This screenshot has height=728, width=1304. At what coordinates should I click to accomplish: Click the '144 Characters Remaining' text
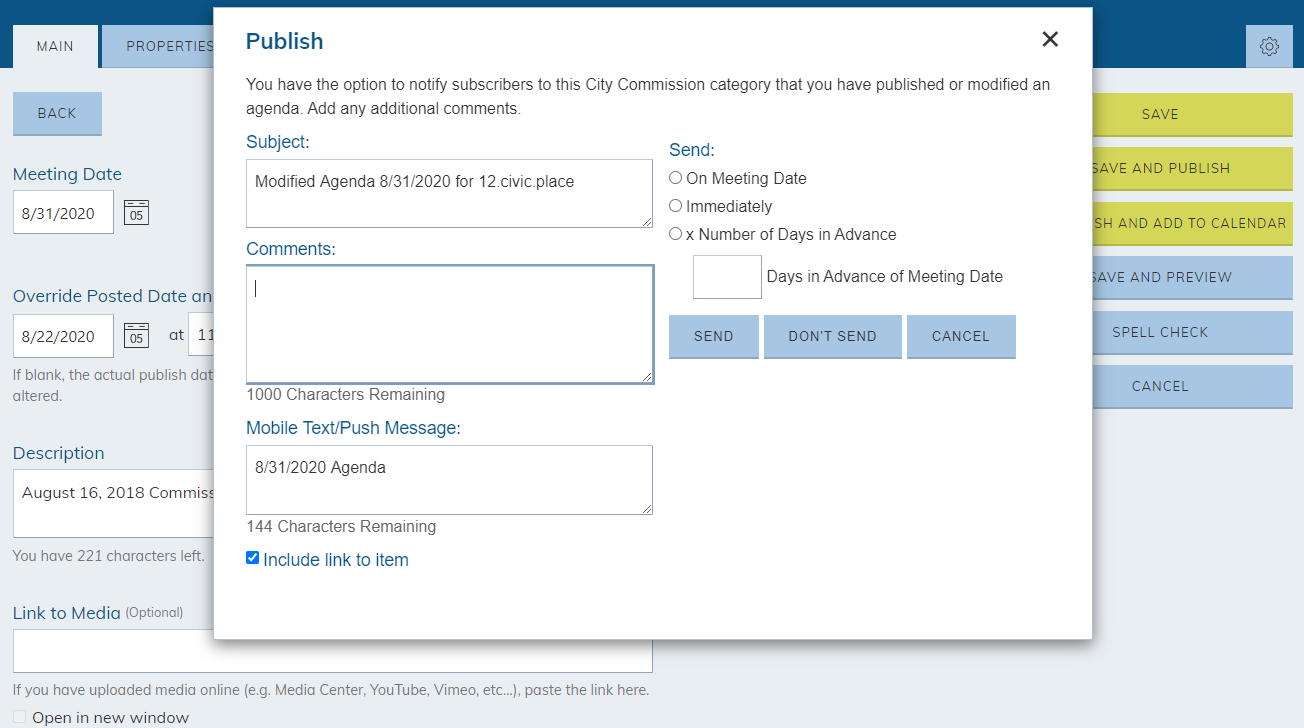(x=341, y=526)
